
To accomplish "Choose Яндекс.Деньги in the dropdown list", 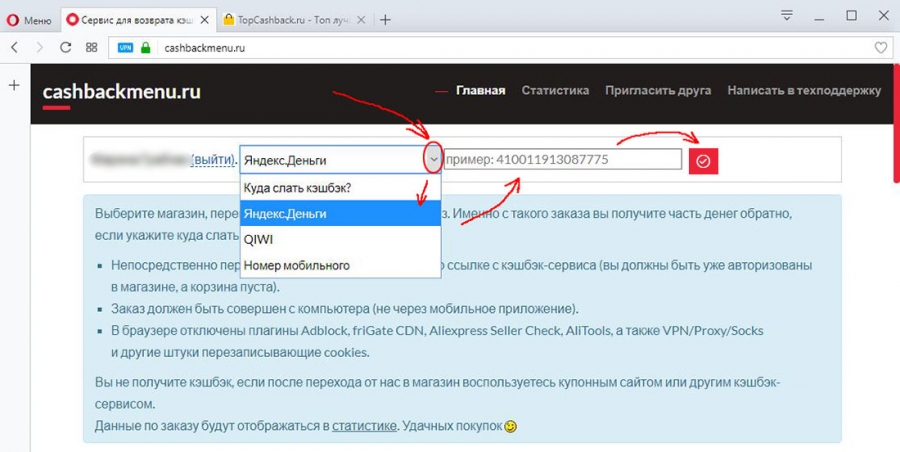I will click(340, 213).
